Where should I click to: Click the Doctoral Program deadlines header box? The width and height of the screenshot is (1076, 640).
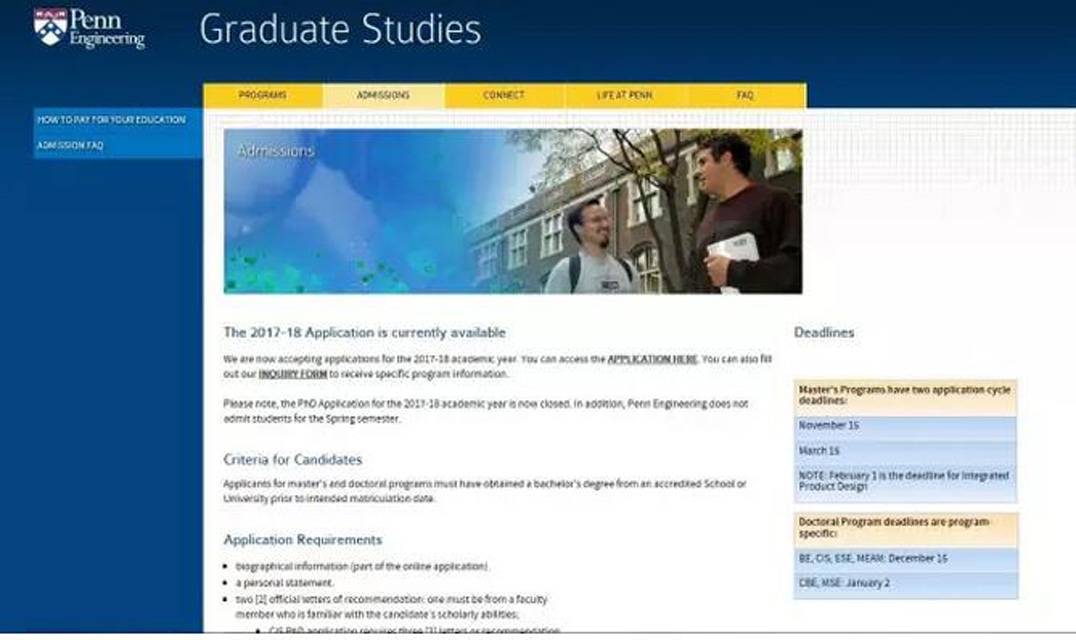point(906,529)
